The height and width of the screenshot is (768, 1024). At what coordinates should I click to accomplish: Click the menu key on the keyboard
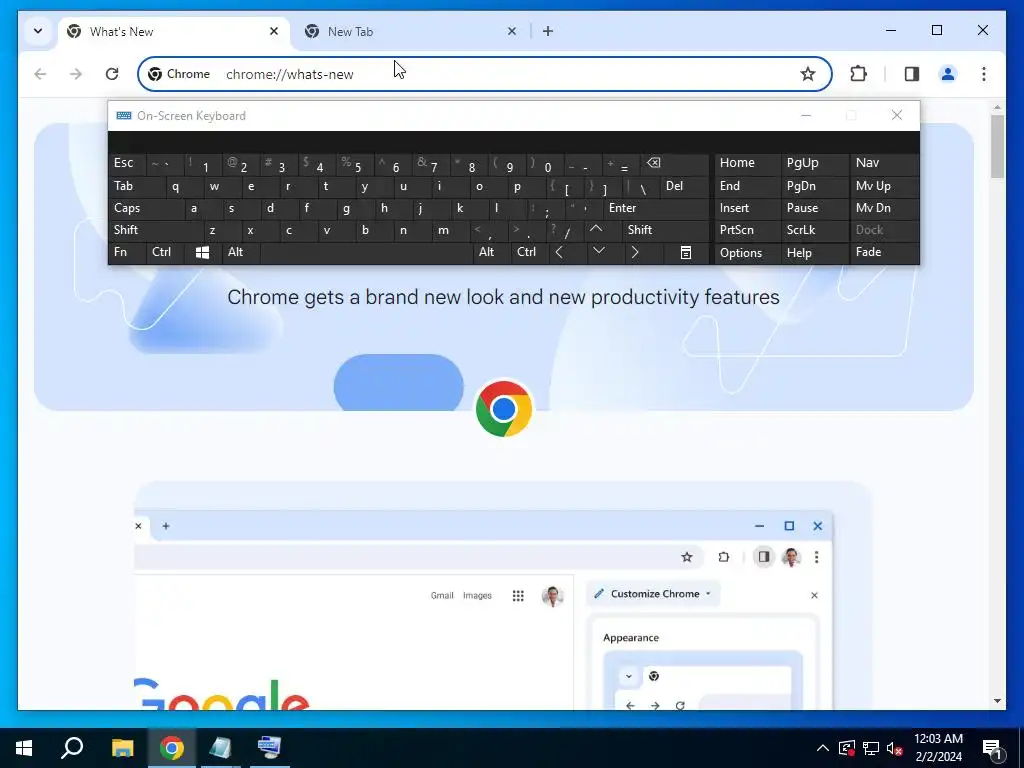pos(686,252)
